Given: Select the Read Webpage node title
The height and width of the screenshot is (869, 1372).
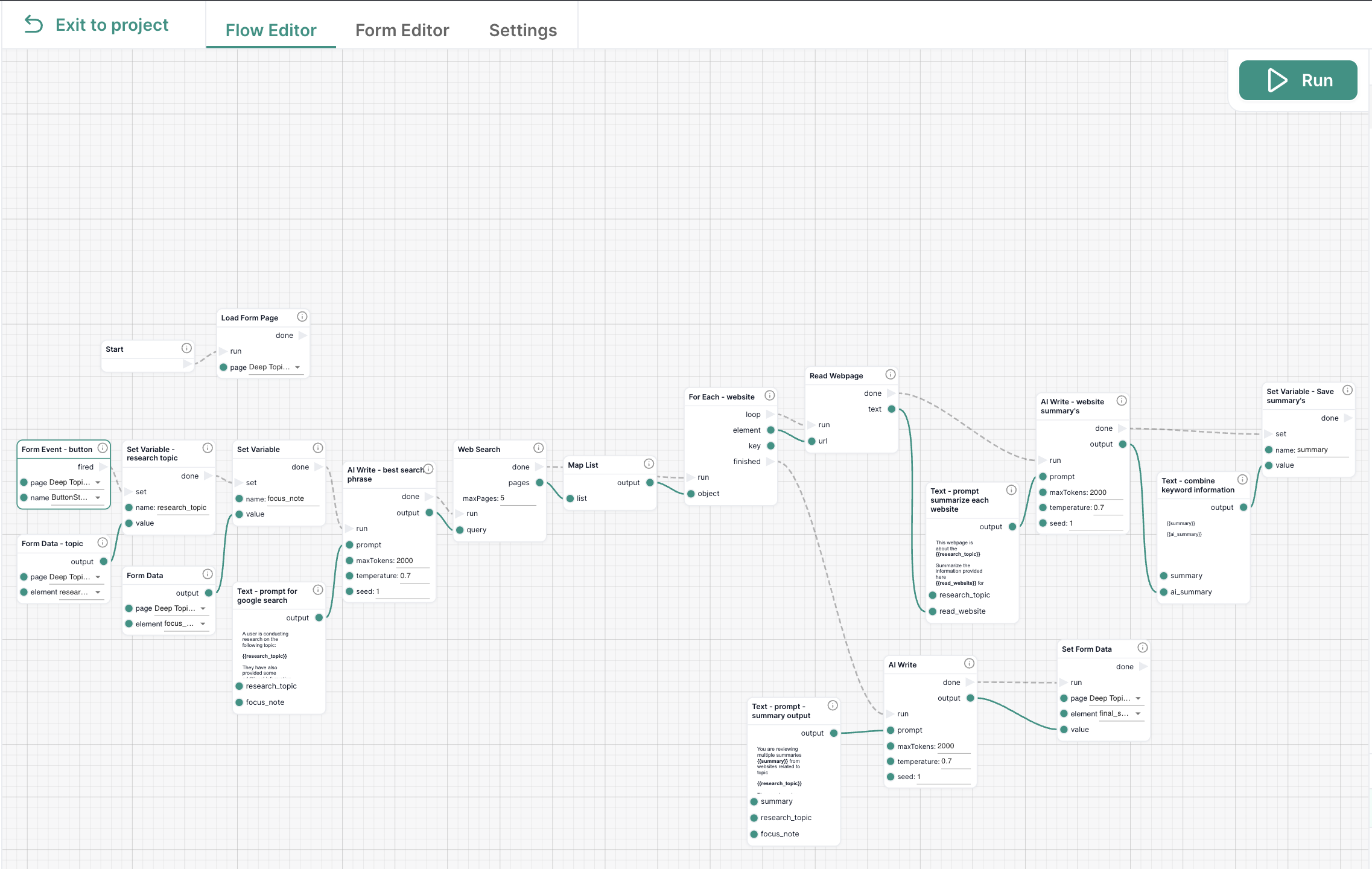Looking at the screenshot, I should pyautogui.click(x=836, y=375).
